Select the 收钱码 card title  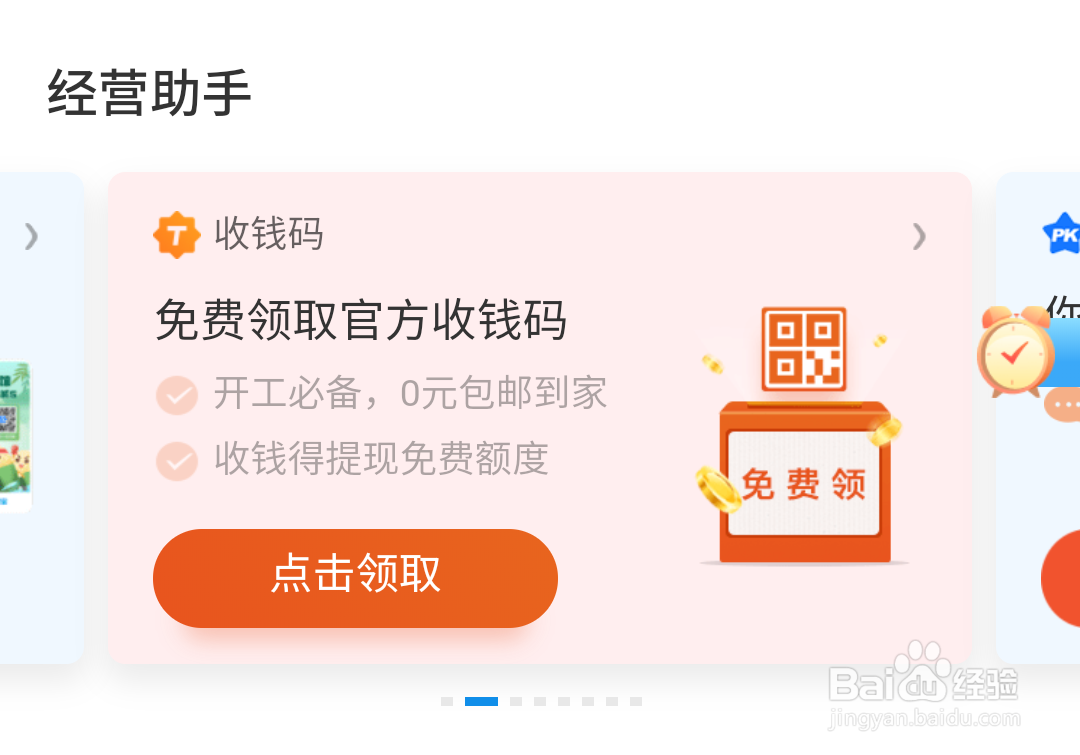point(269,234)
